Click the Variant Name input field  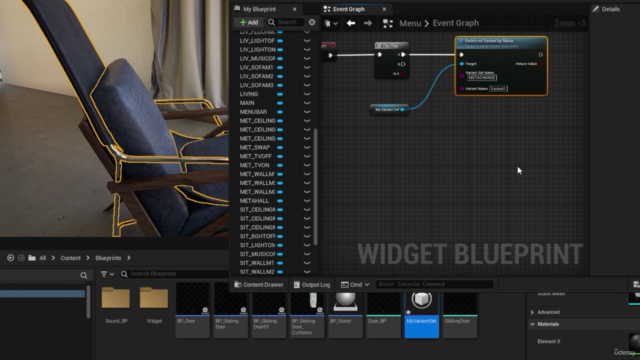coord(498,89)
